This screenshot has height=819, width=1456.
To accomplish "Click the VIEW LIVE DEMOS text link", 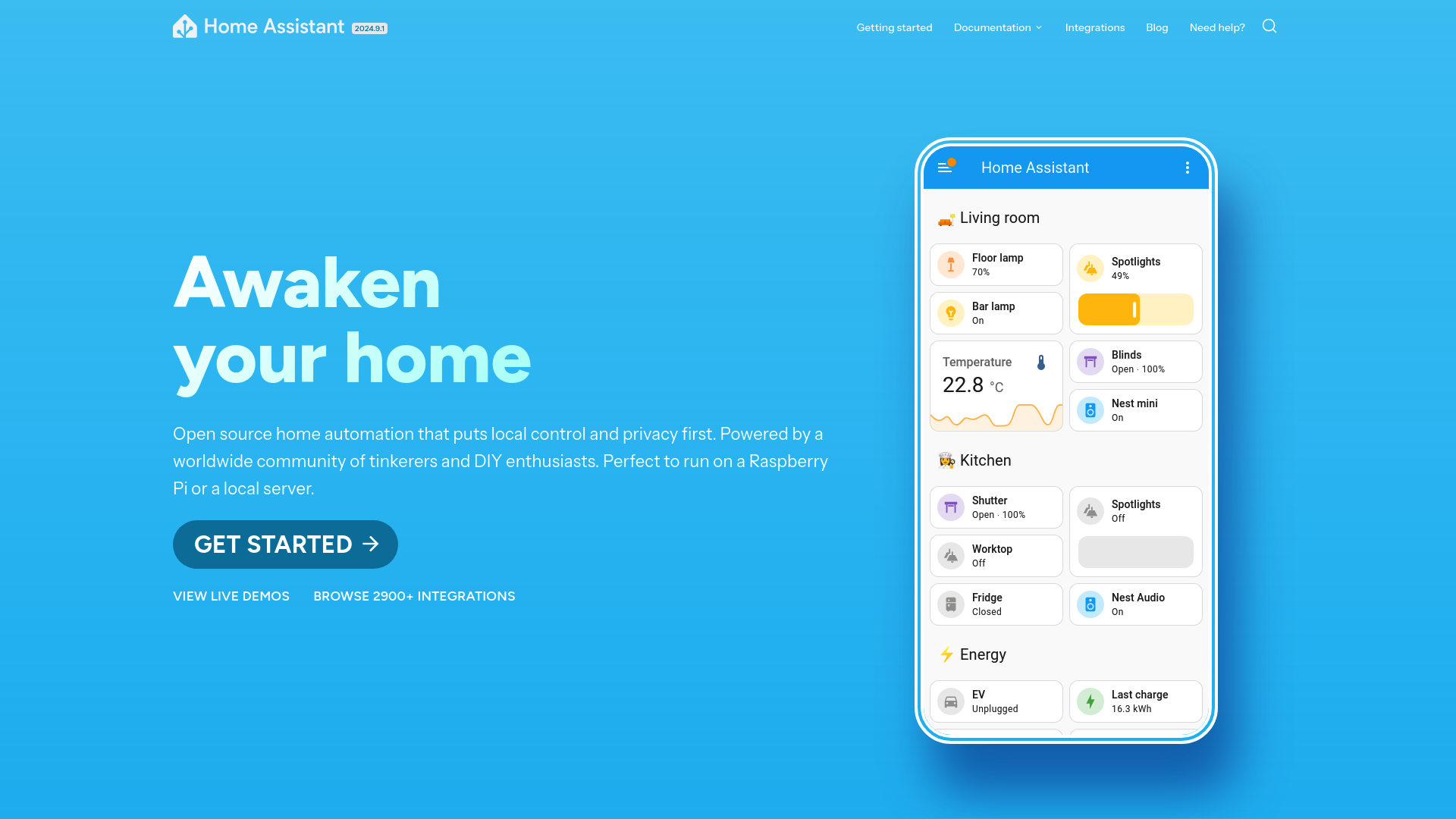I will click(231, 596).
